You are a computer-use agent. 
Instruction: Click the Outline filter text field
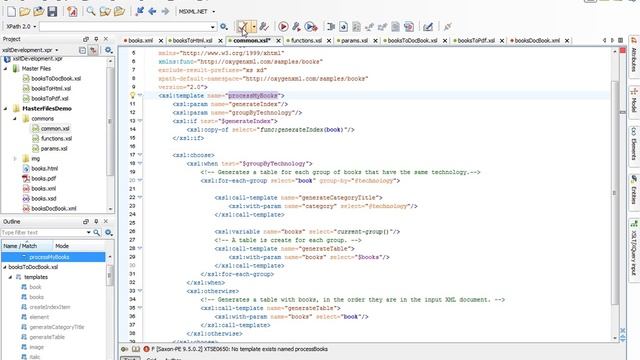pyautogui.click(x=43, y=232)
